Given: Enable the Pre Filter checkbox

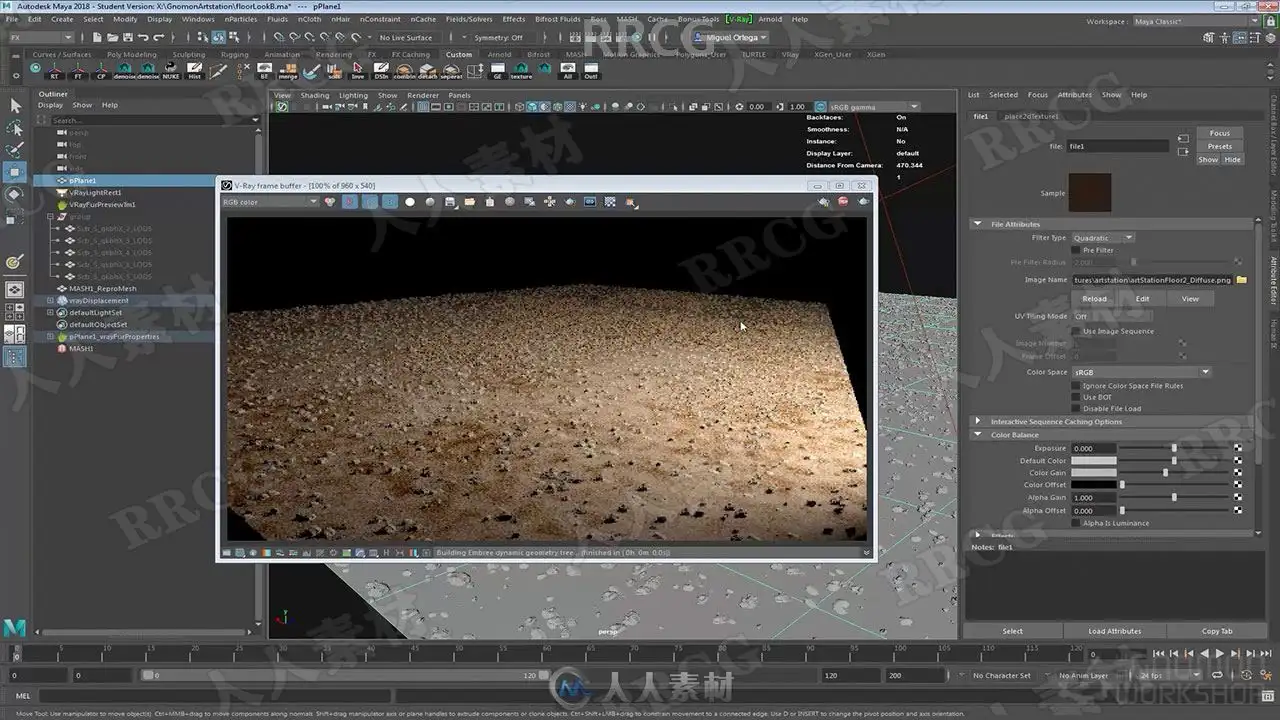Looking at the screenshot, I should 1075,250.
